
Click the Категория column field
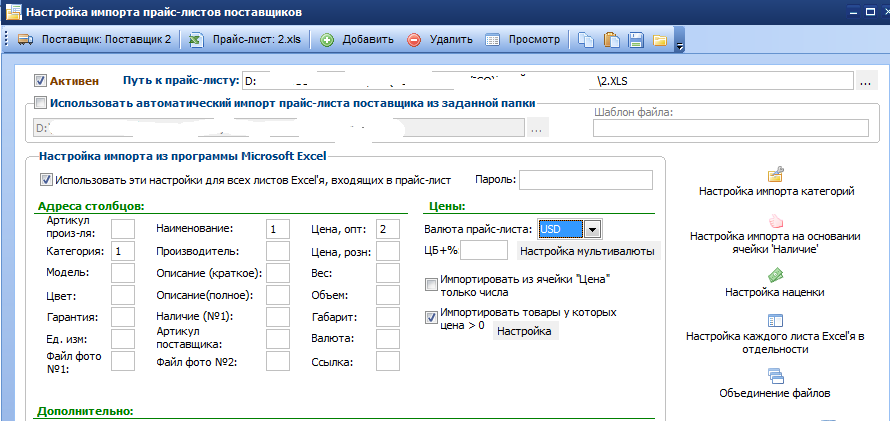123,251
